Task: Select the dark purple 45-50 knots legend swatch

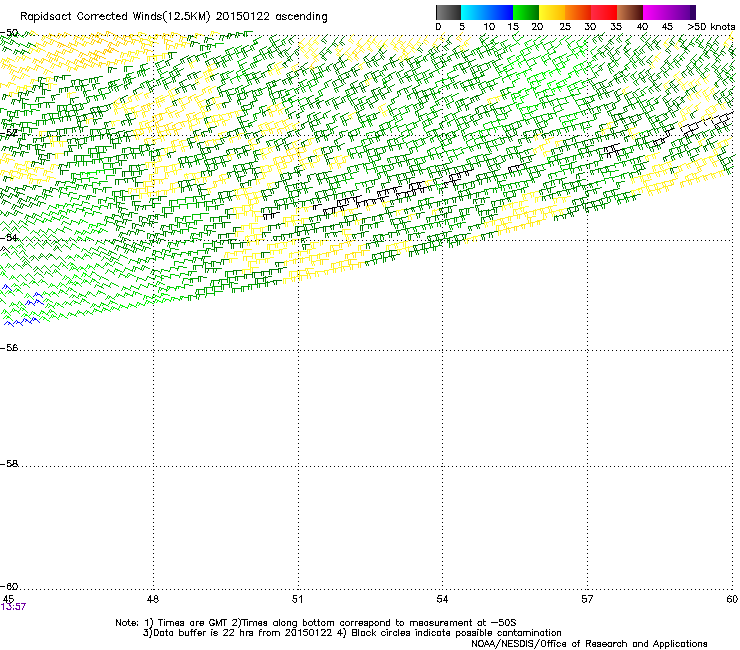Action: (x=682, y=12)
